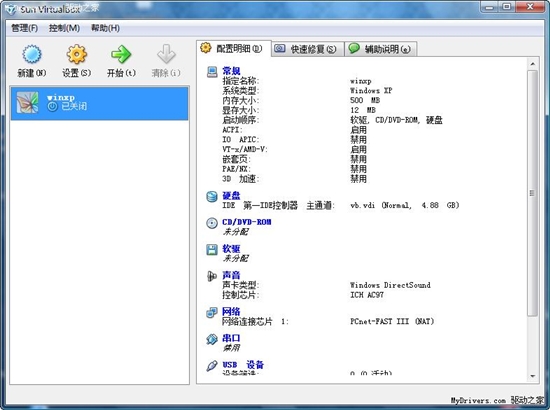The width and height of the screenshot is (550, 410).
Task: Click the powered-off status icon under winxp
Action: pos(52,107)
